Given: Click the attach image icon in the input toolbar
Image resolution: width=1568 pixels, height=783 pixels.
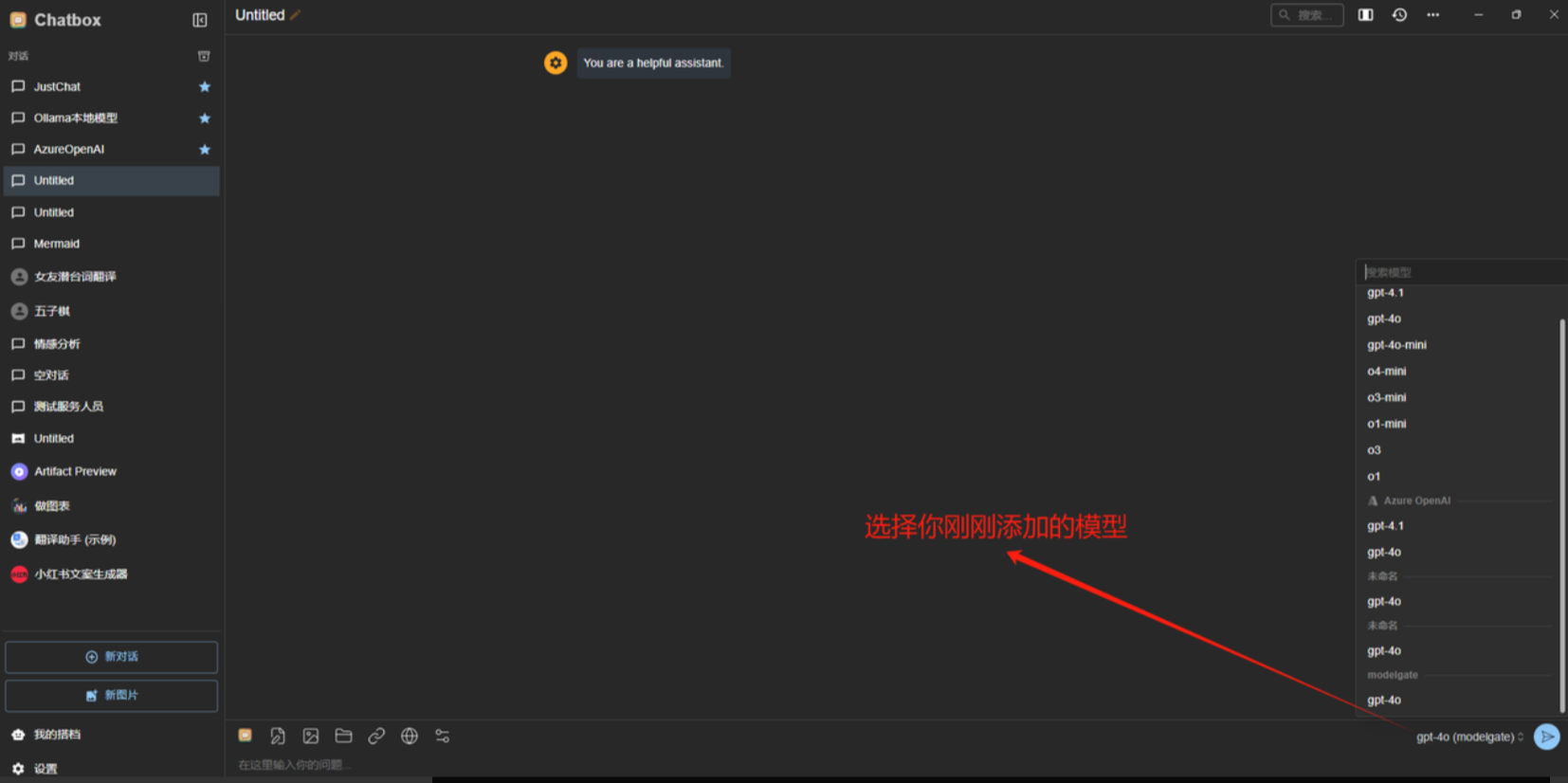Looking at the screenshot, I should 310,736.
